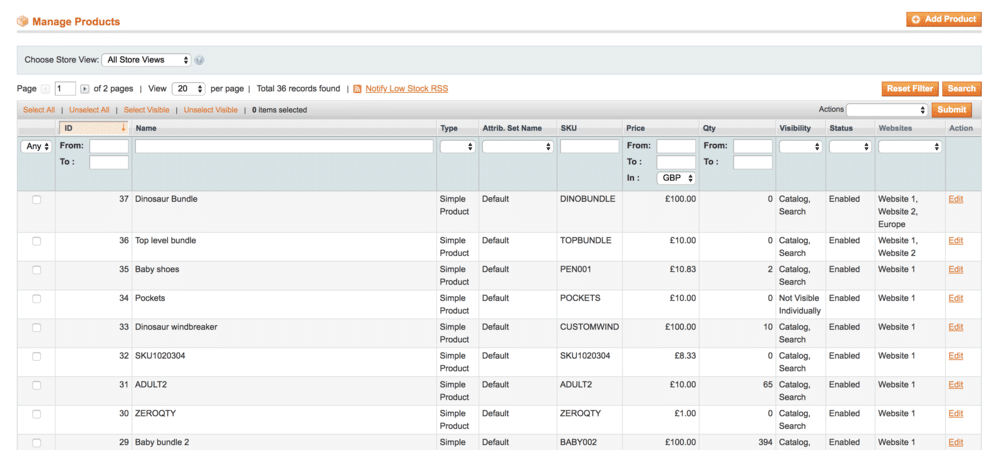Tick the checkbox for Dinosaur Bundle row
The image size is (1000, 450).
coord(37,200)
